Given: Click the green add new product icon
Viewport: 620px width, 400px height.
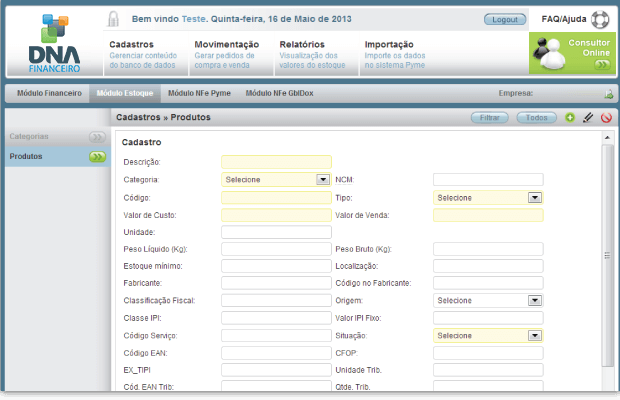Looking at the screenshot, I should click(x=570, y=118).
